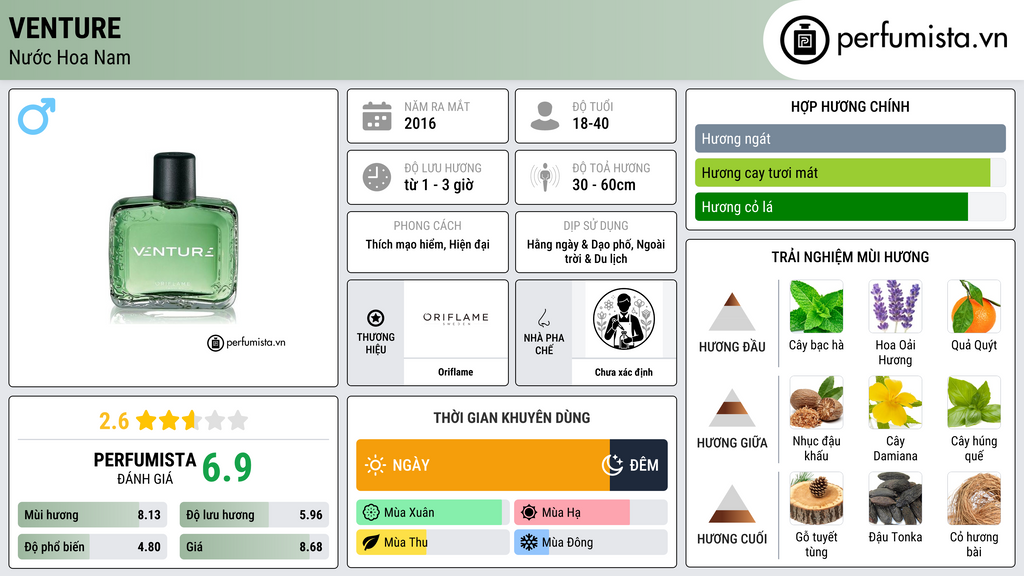Click the Độ lưu hương 5.96 score bar

pyautogui.click(x=254, y=515)
